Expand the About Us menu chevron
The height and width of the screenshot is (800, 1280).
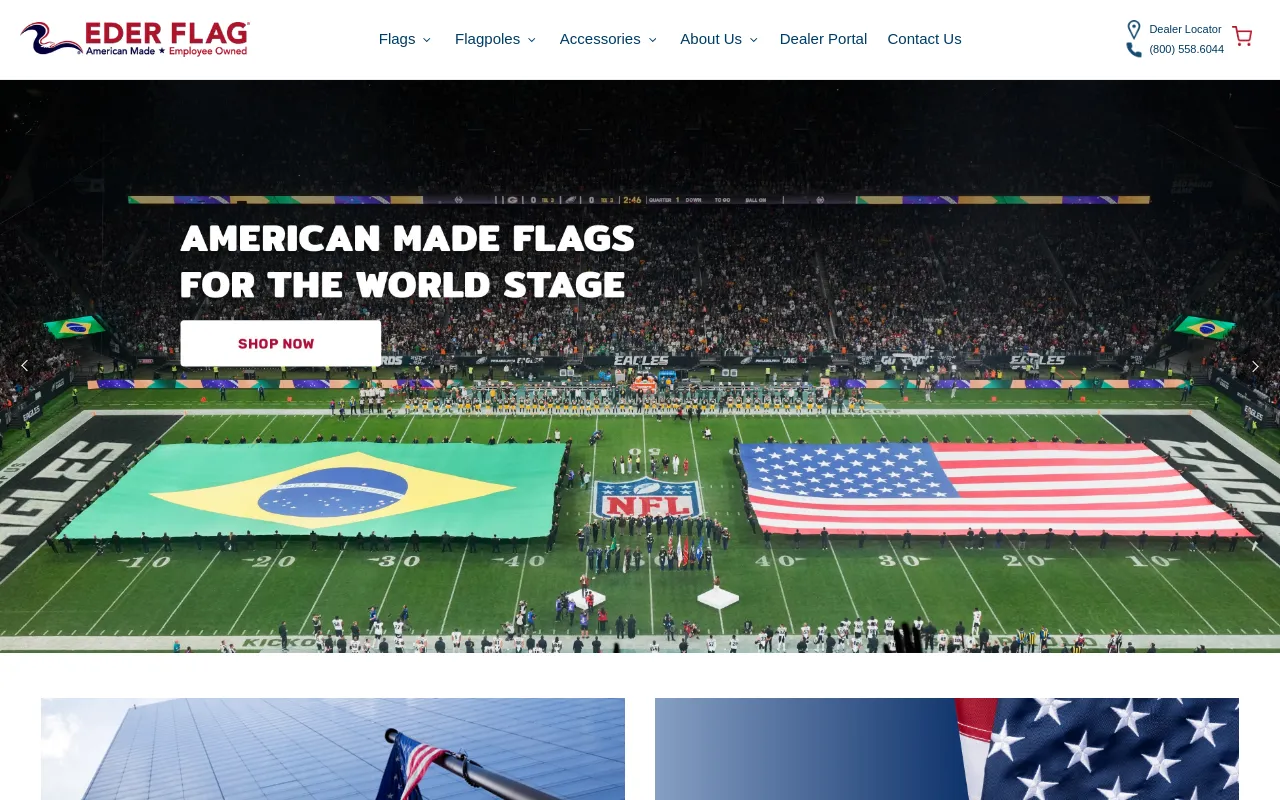(x=753, y=40)
